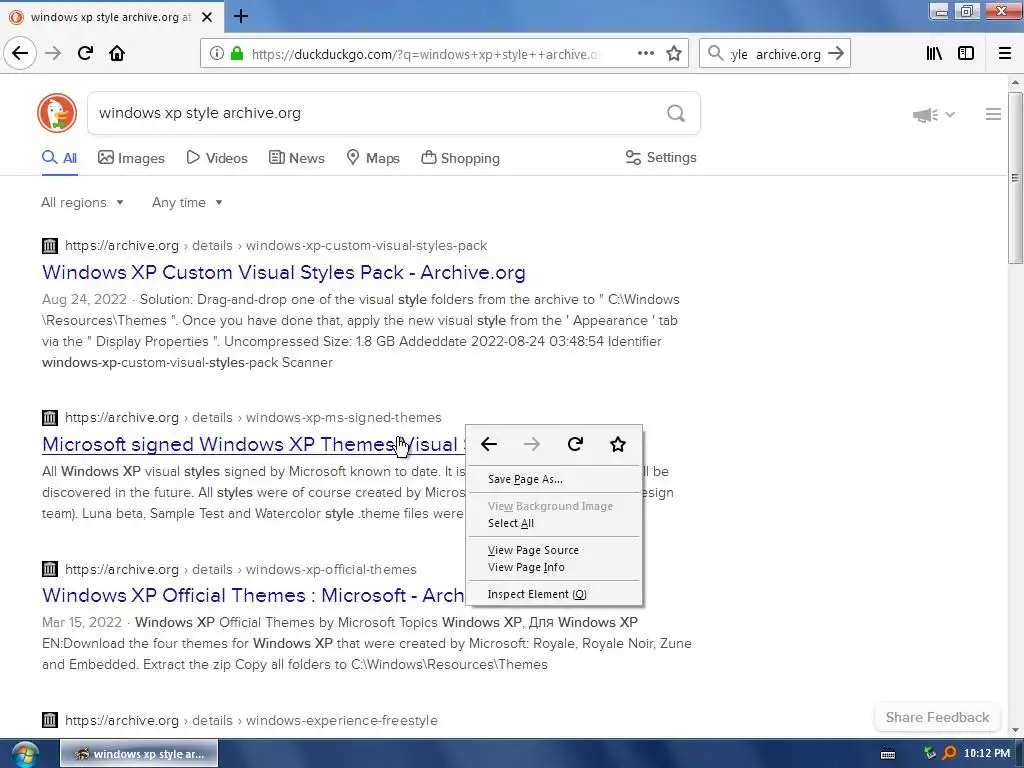The height and width of the screenshot is (768, 1024).
Task: Switch to the News tab
Action: [296, 158]
